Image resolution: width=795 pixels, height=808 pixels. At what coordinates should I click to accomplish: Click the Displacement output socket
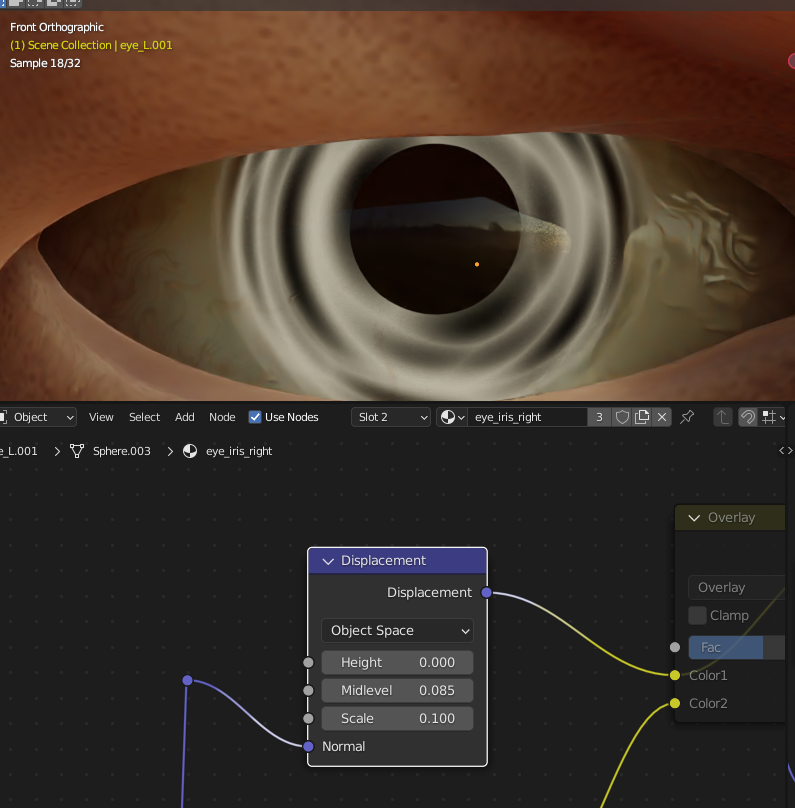(486, 593)
